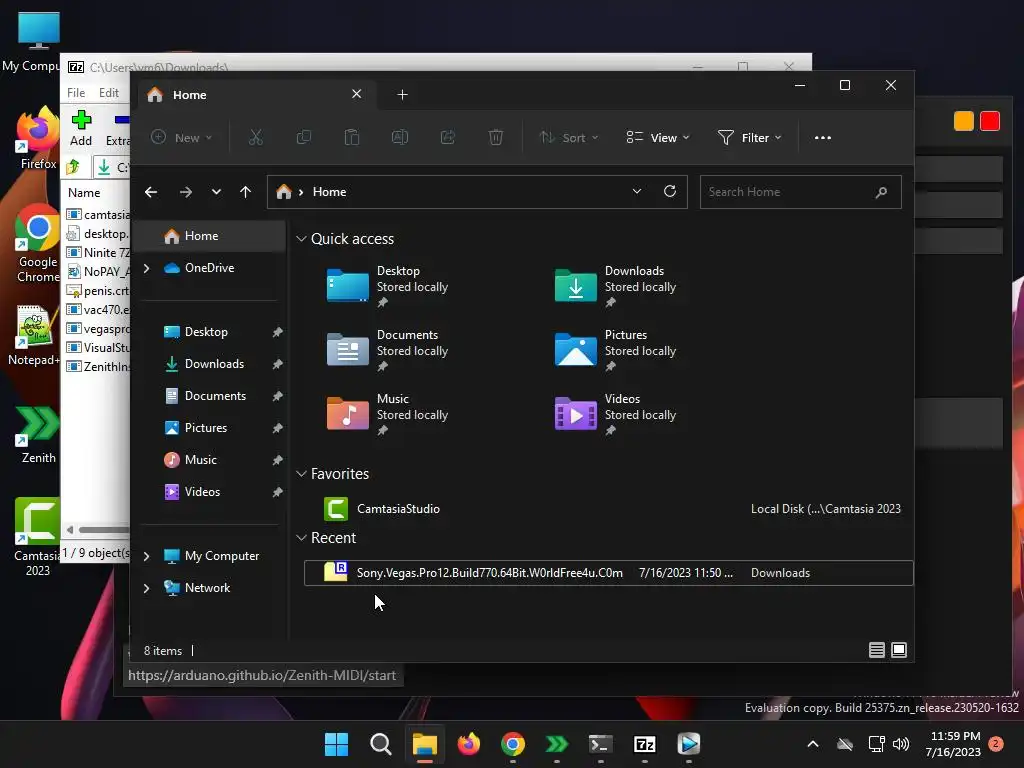1024x768 pixels.
Task: Open the Documents folder in Quick access
Action: tap(387, 350)
